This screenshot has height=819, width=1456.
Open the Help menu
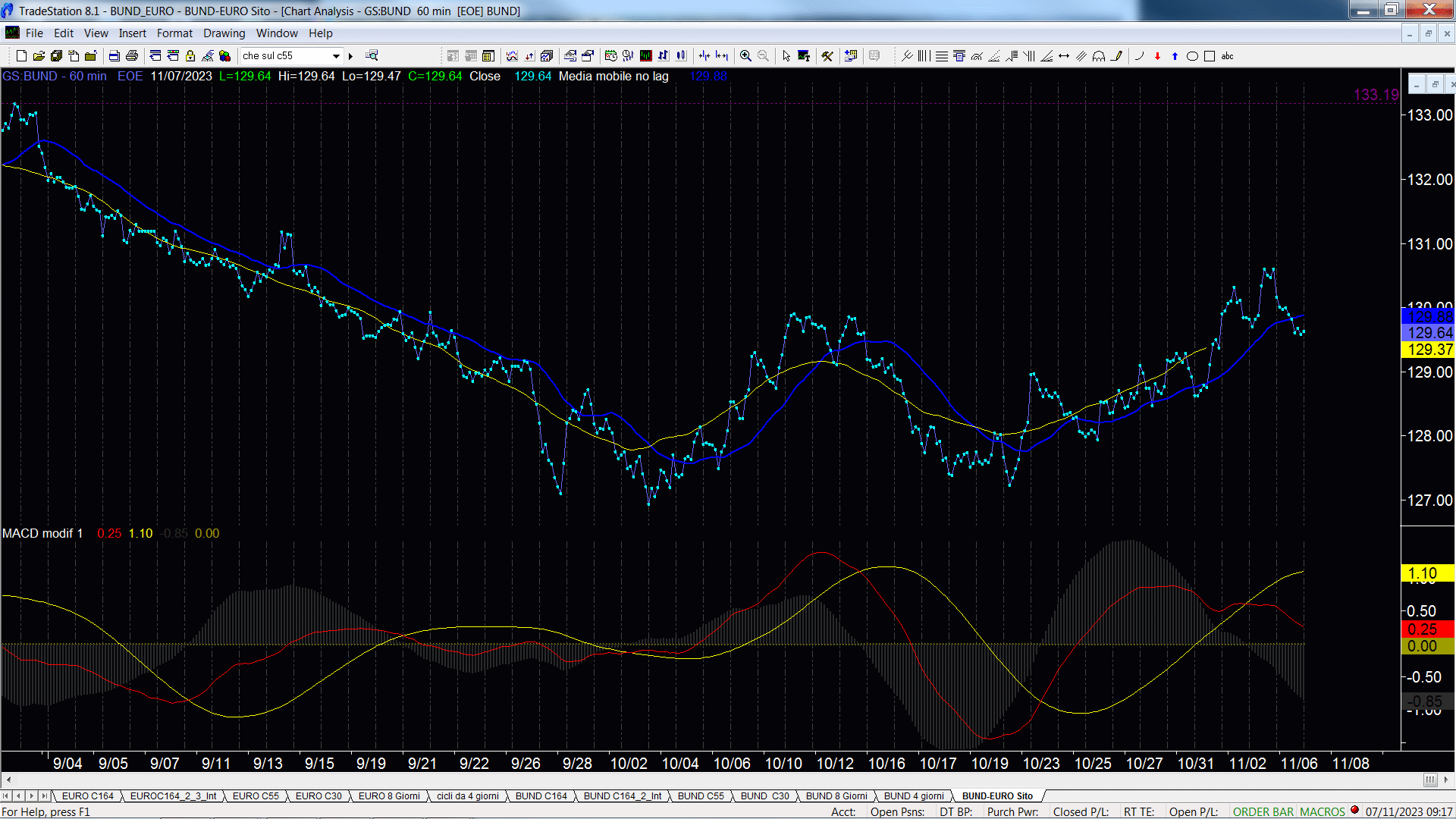[x=321, y=33]
